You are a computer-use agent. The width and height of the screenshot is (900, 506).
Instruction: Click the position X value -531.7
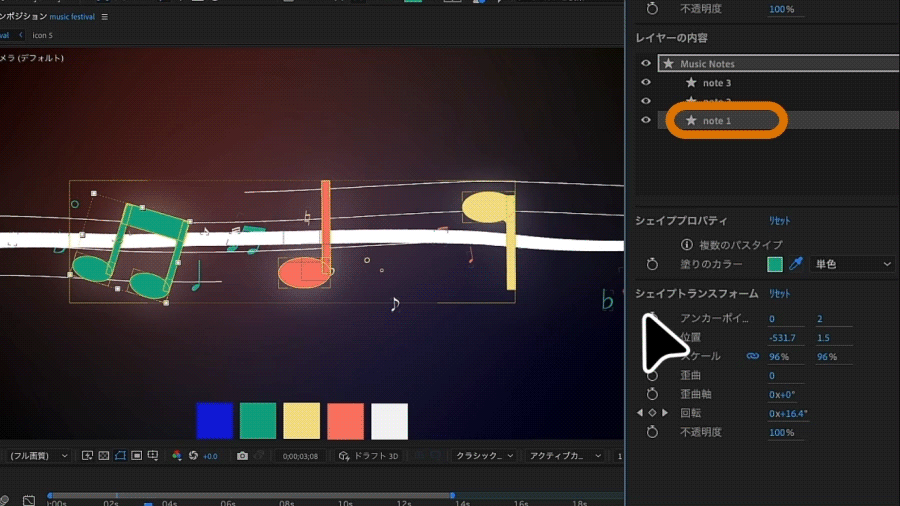pyautogui.click(x=782, y=337)
